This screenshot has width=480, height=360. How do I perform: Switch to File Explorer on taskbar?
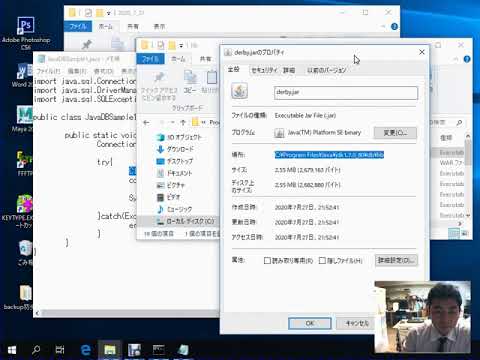[110, 350]
